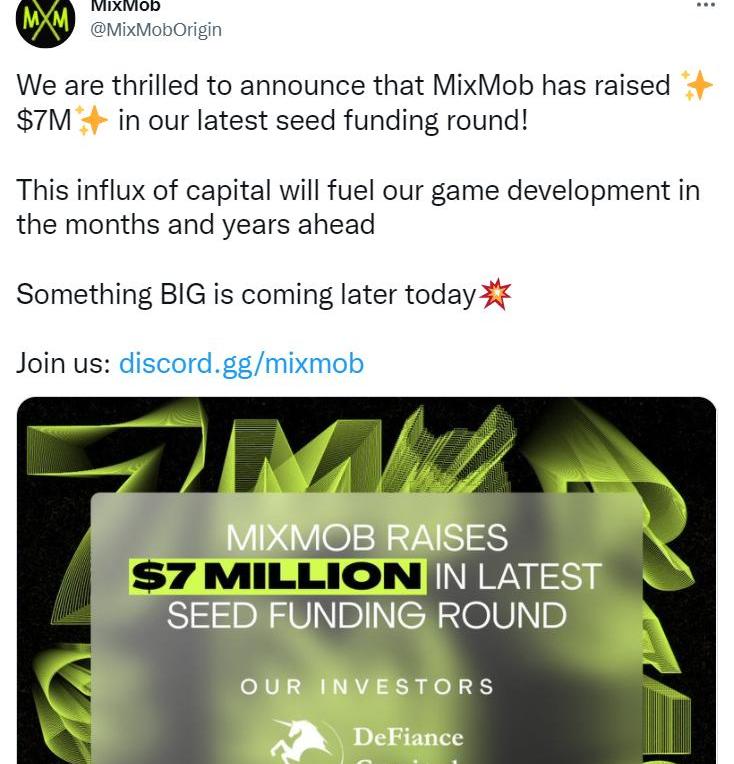
Task: Click the "$7M" amount in the tweet text
Action: 44,121
